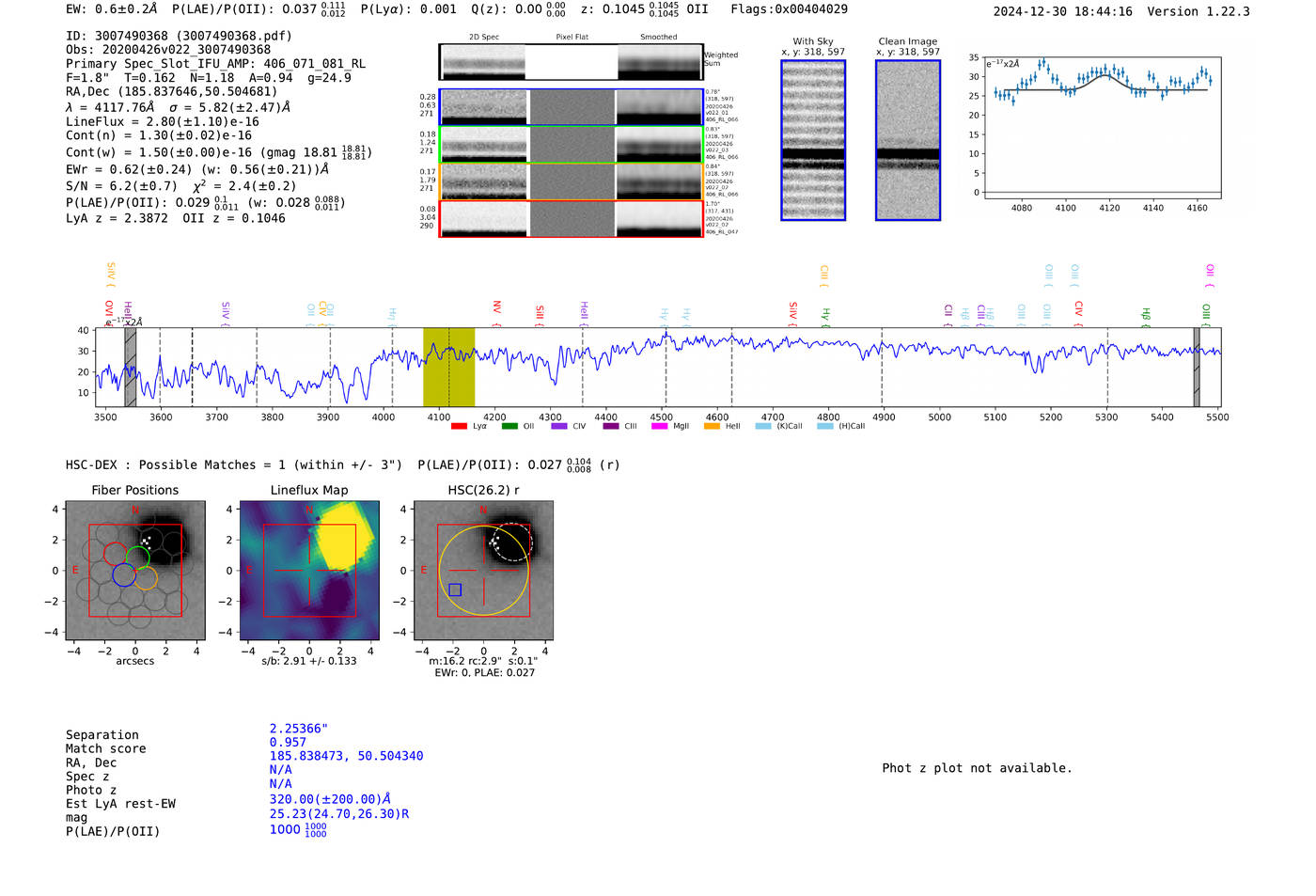The image size is (1316, 896).
Task: Select the green-bordered fiber spectrum row
Action: click(572, 145)
